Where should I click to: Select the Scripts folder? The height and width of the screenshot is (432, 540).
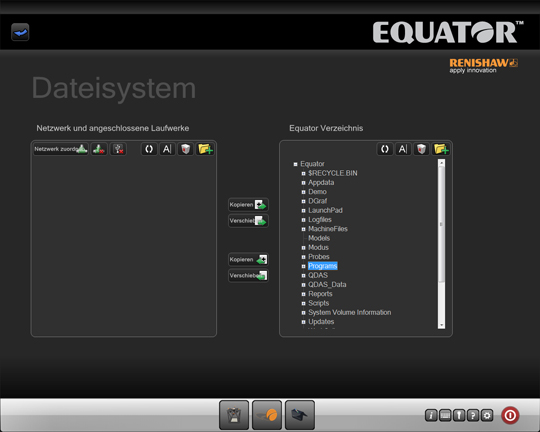coord(319,304)
